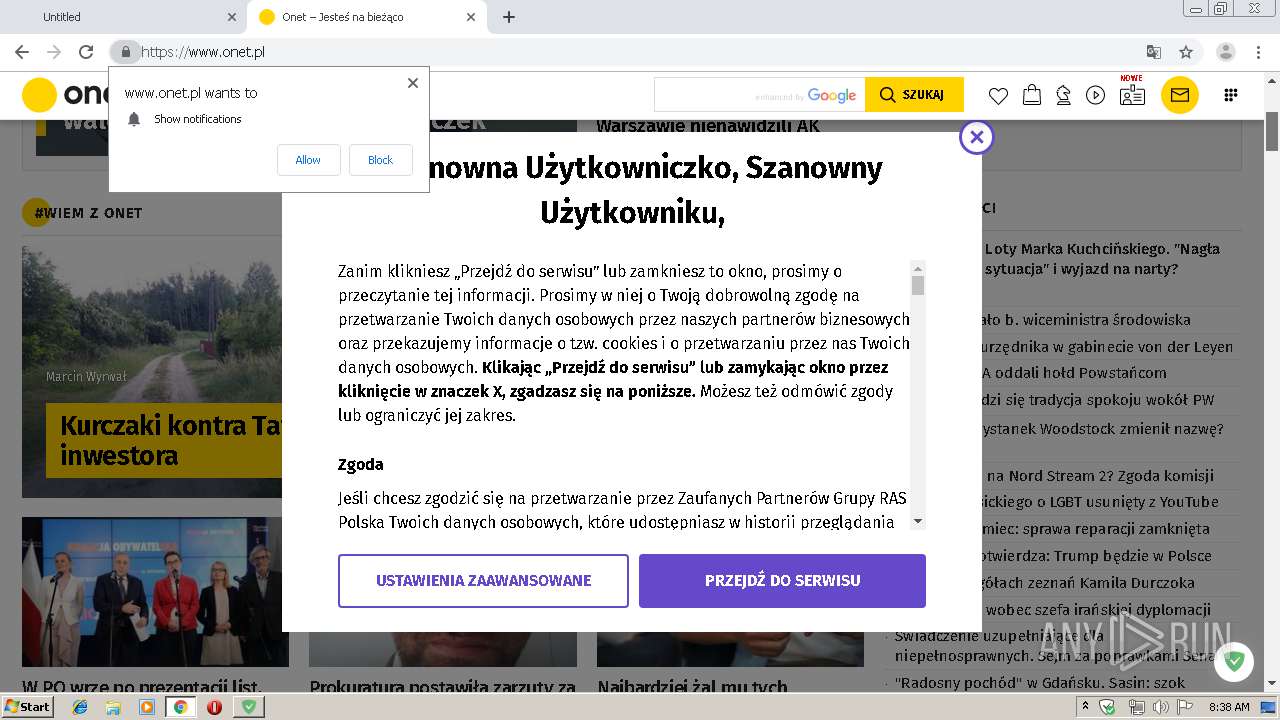Open the Google Translate page icon
The height and width of the screenshot is (720, 1280).
click(1154, 52)
